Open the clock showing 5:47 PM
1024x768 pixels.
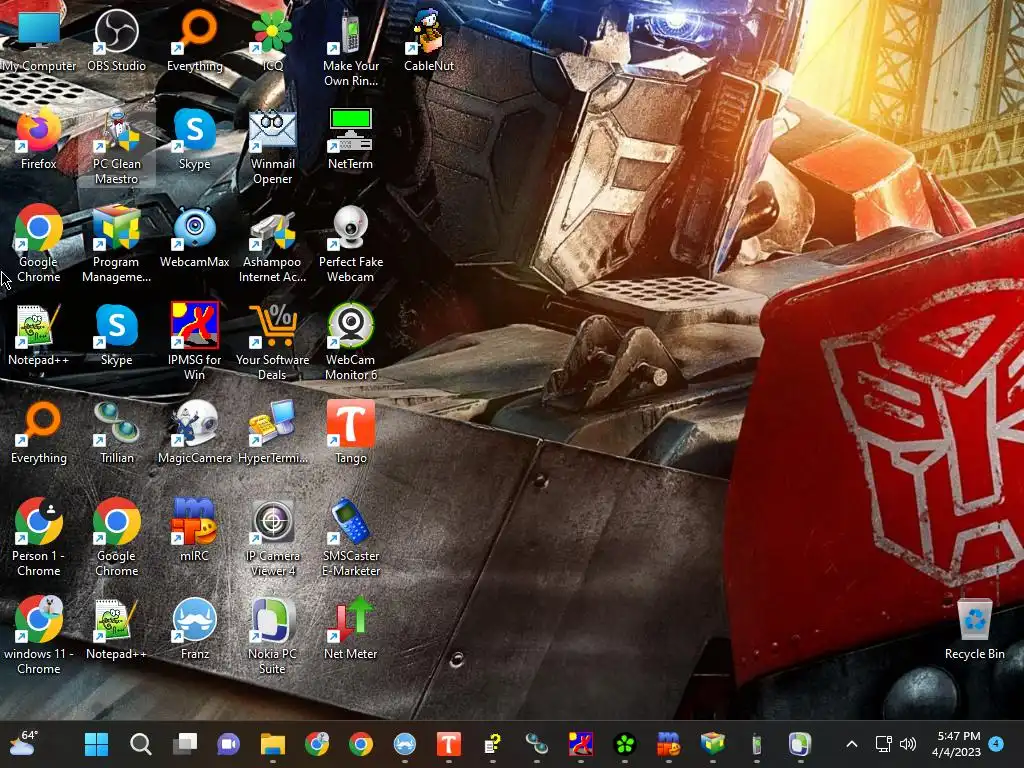[x=957, y=744]
